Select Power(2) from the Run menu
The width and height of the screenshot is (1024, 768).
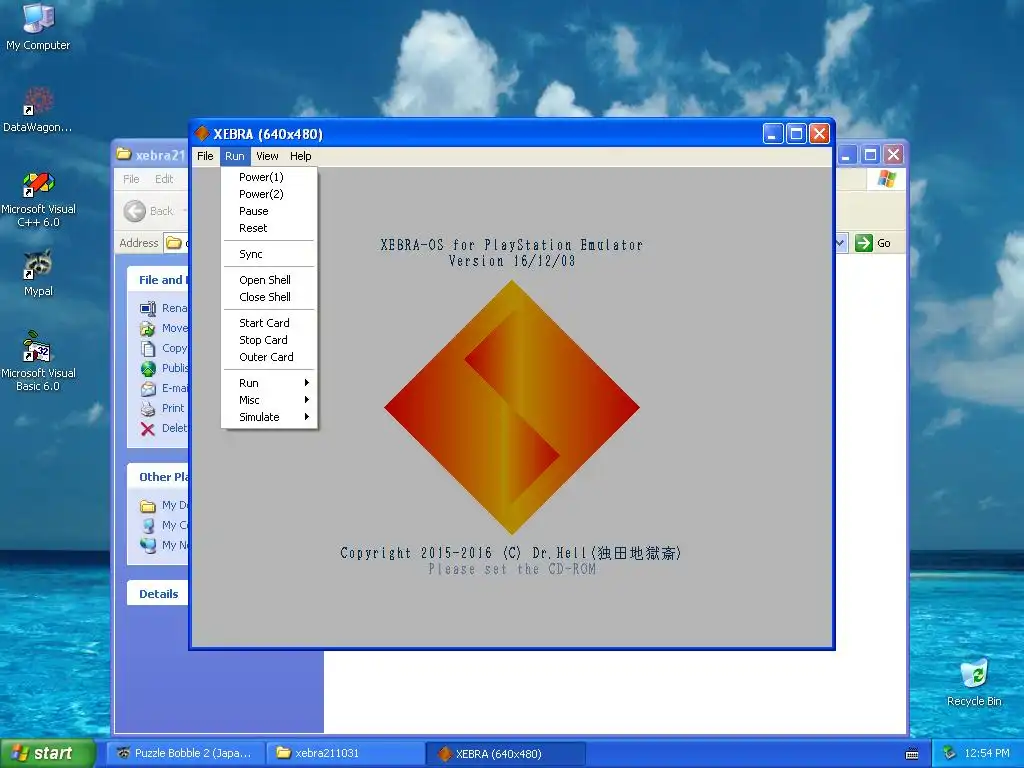(269, 194)
